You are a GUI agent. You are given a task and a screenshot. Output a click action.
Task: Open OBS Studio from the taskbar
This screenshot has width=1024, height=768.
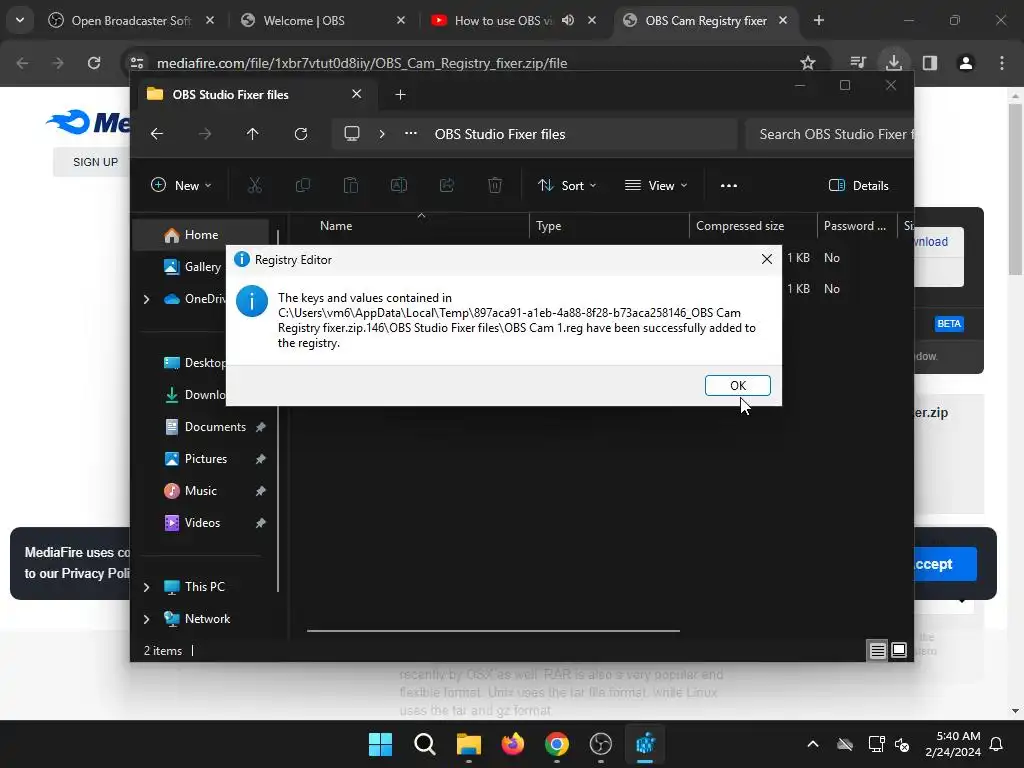click(601, 744)
